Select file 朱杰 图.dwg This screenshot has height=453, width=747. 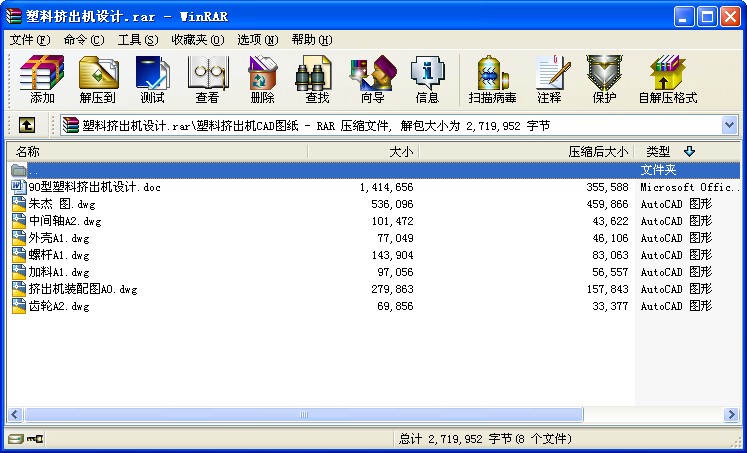(x=62, y=204)
